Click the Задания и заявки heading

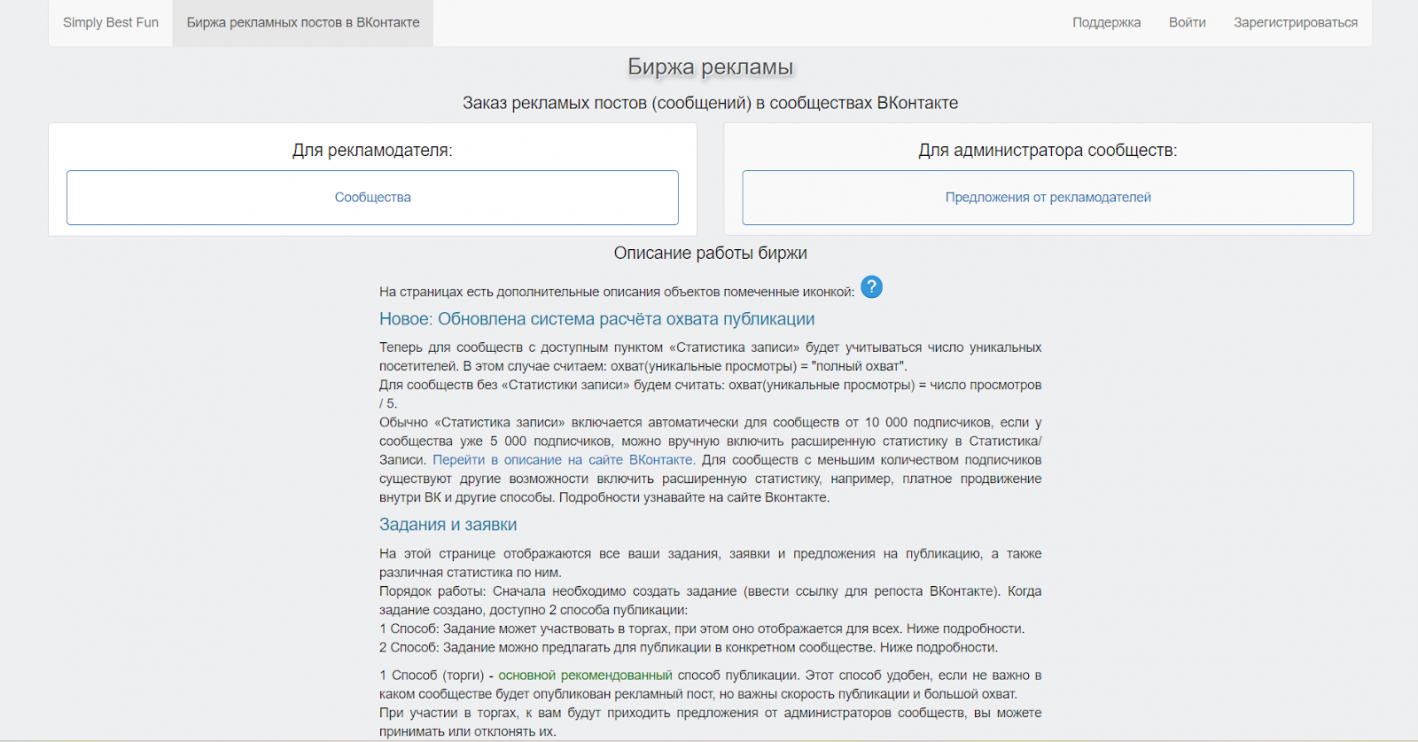pos(448,524)
